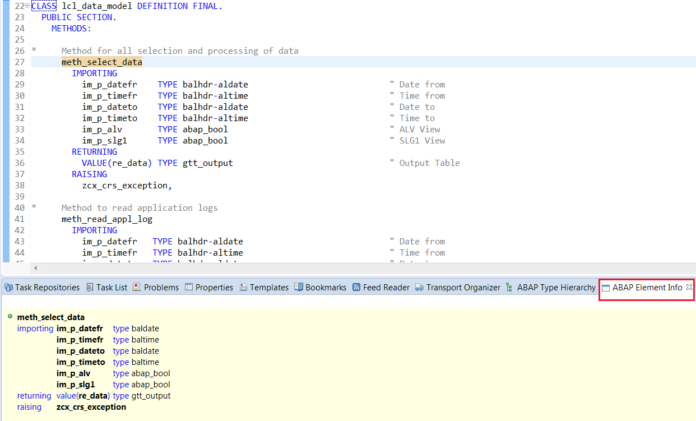Click im_p_alv in Element Info panel

73,373
